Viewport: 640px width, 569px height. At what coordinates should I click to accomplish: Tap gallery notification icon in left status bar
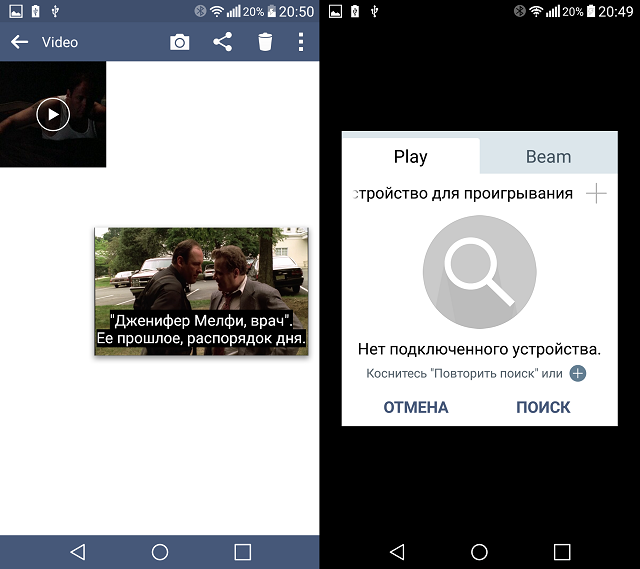[16, 11]
